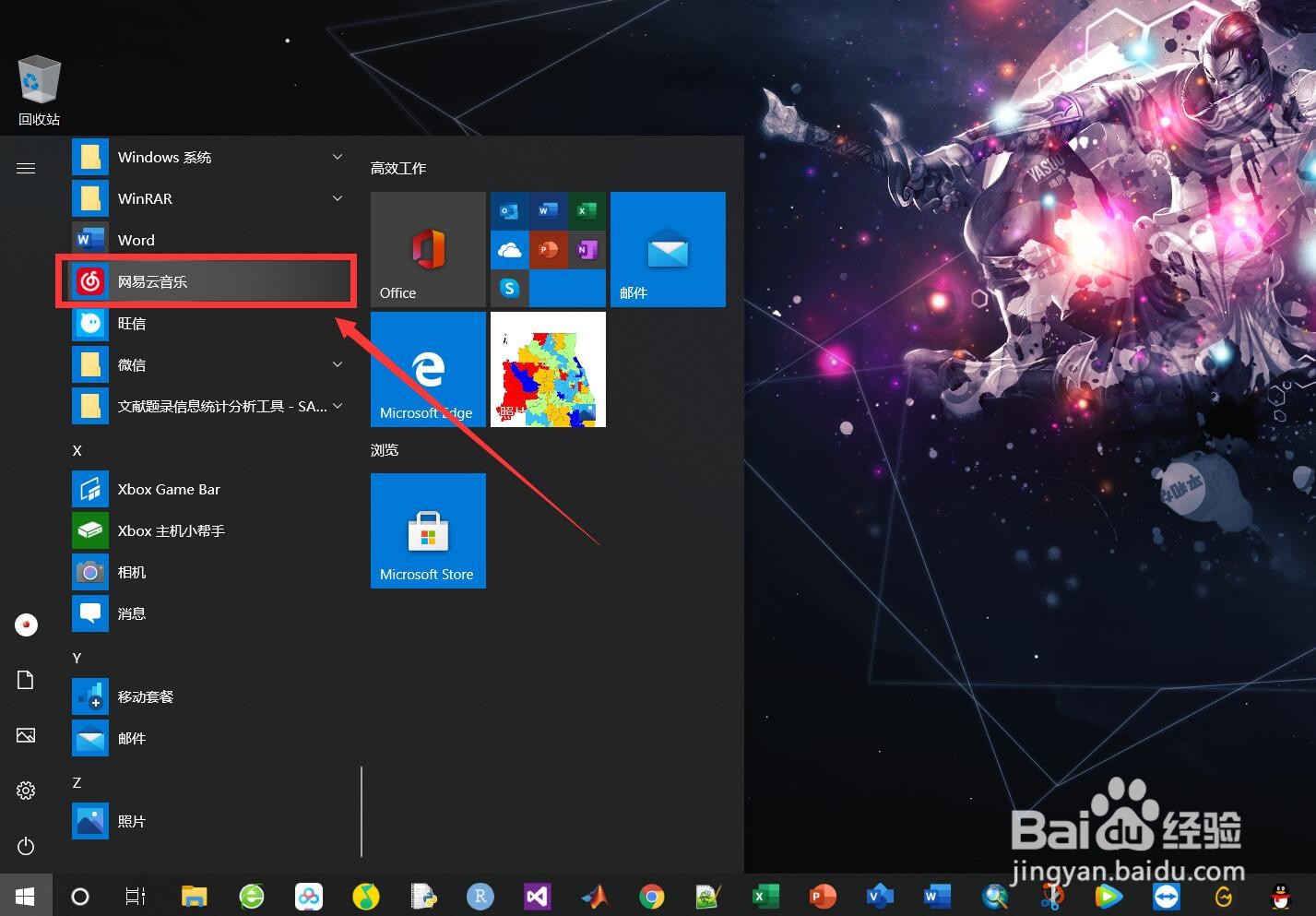Open the 旺信 app entry

pyautogui.click(x=207, y=323)
